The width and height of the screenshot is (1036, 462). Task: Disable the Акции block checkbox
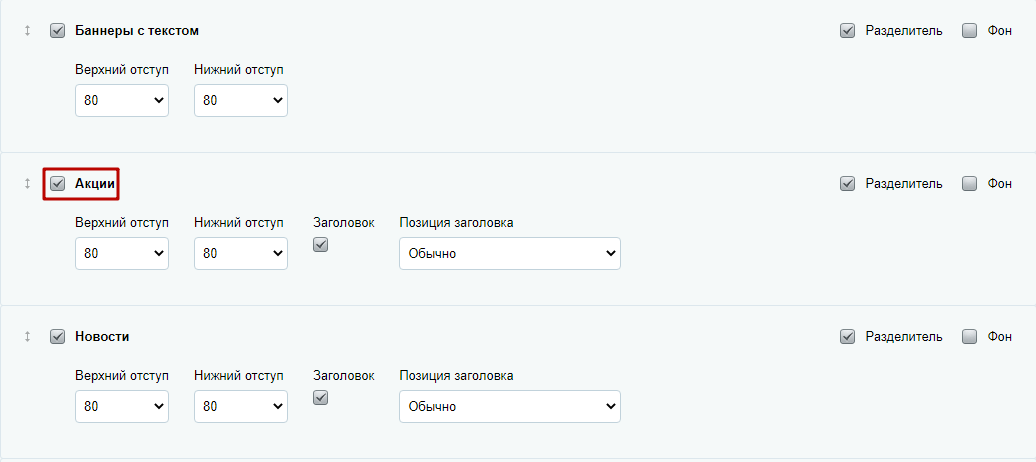pyautogui.click(x=57, y=184)
